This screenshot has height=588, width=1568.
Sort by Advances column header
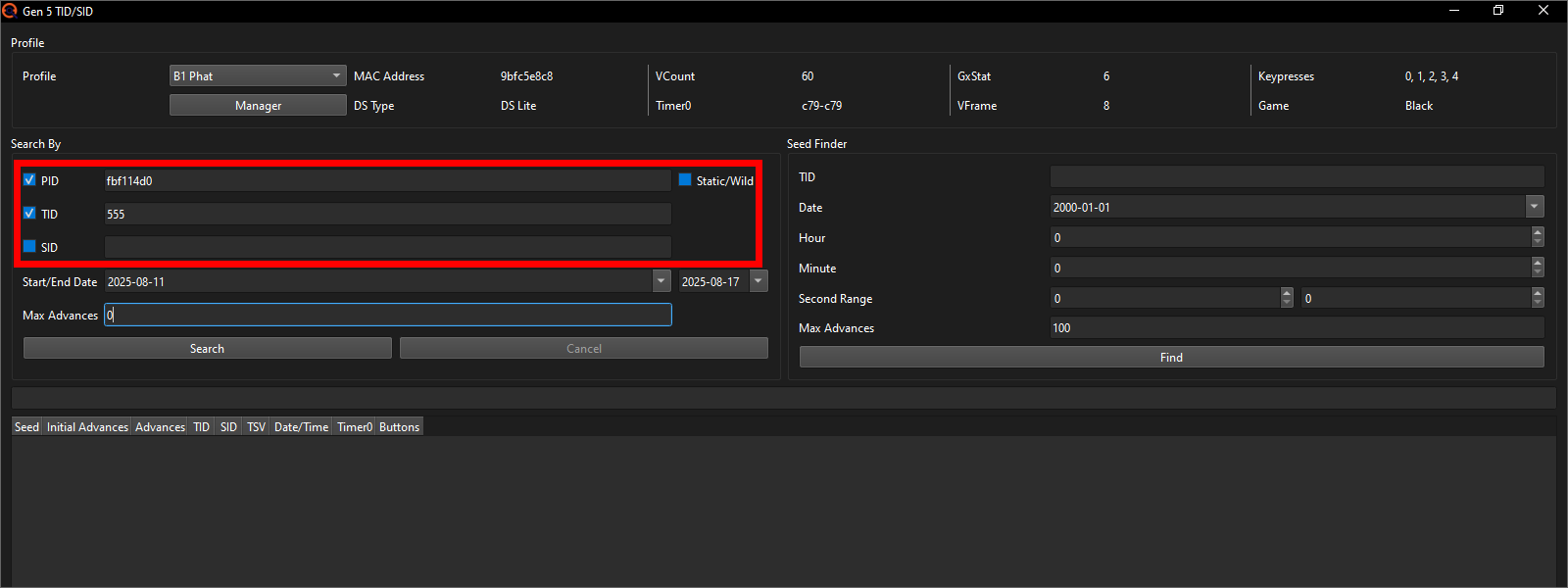[160, 426]
